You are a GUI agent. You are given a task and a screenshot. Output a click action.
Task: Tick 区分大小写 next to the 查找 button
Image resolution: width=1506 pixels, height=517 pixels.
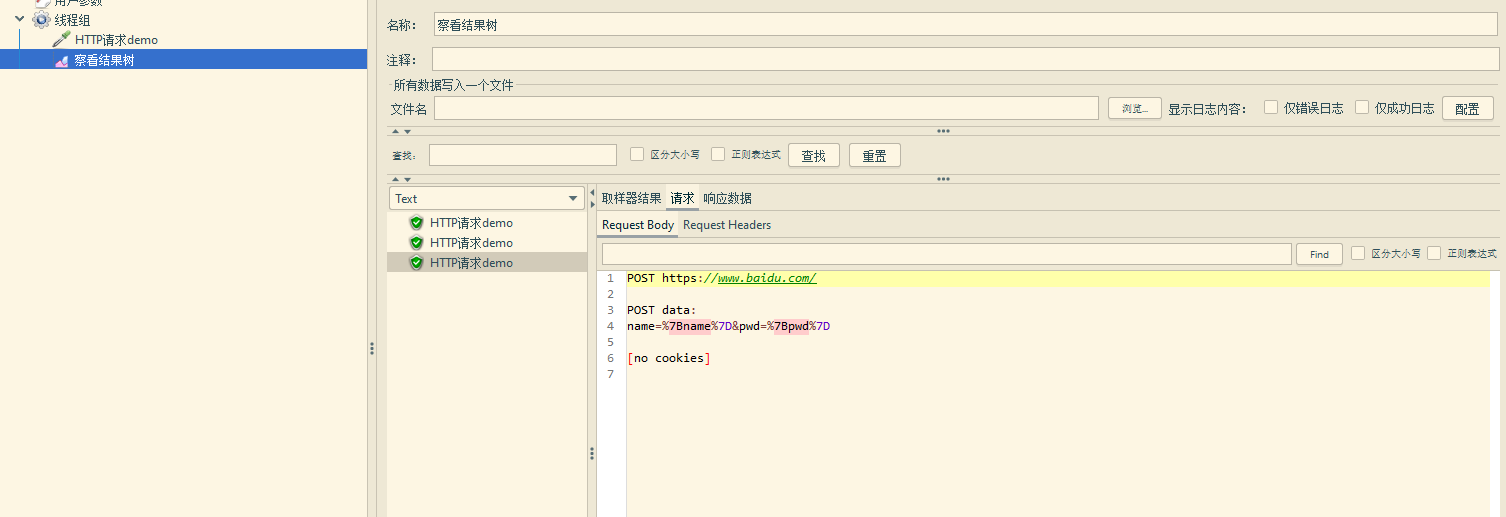(x=637, y=154)
